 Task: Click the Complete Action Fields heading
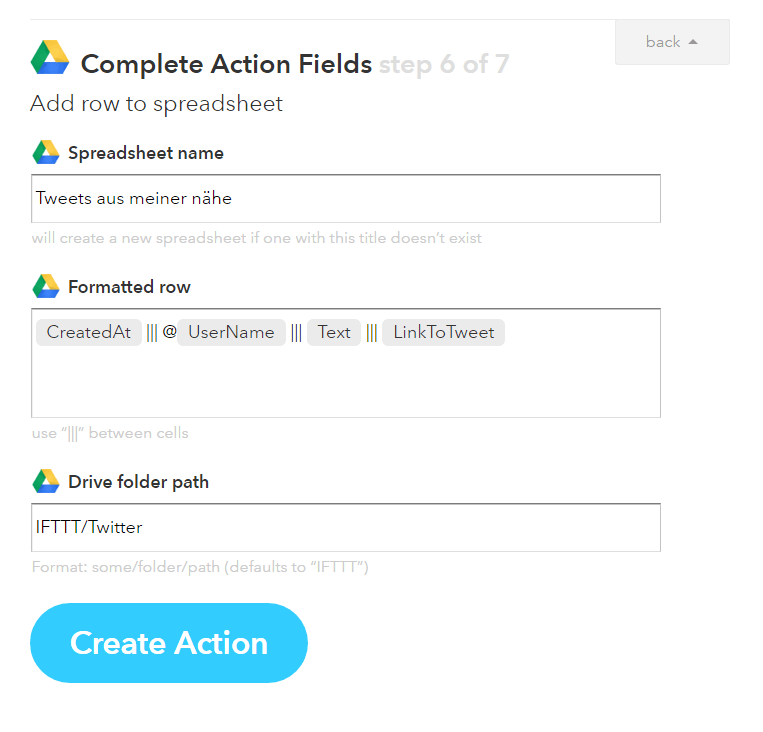(x=226, y=64)
